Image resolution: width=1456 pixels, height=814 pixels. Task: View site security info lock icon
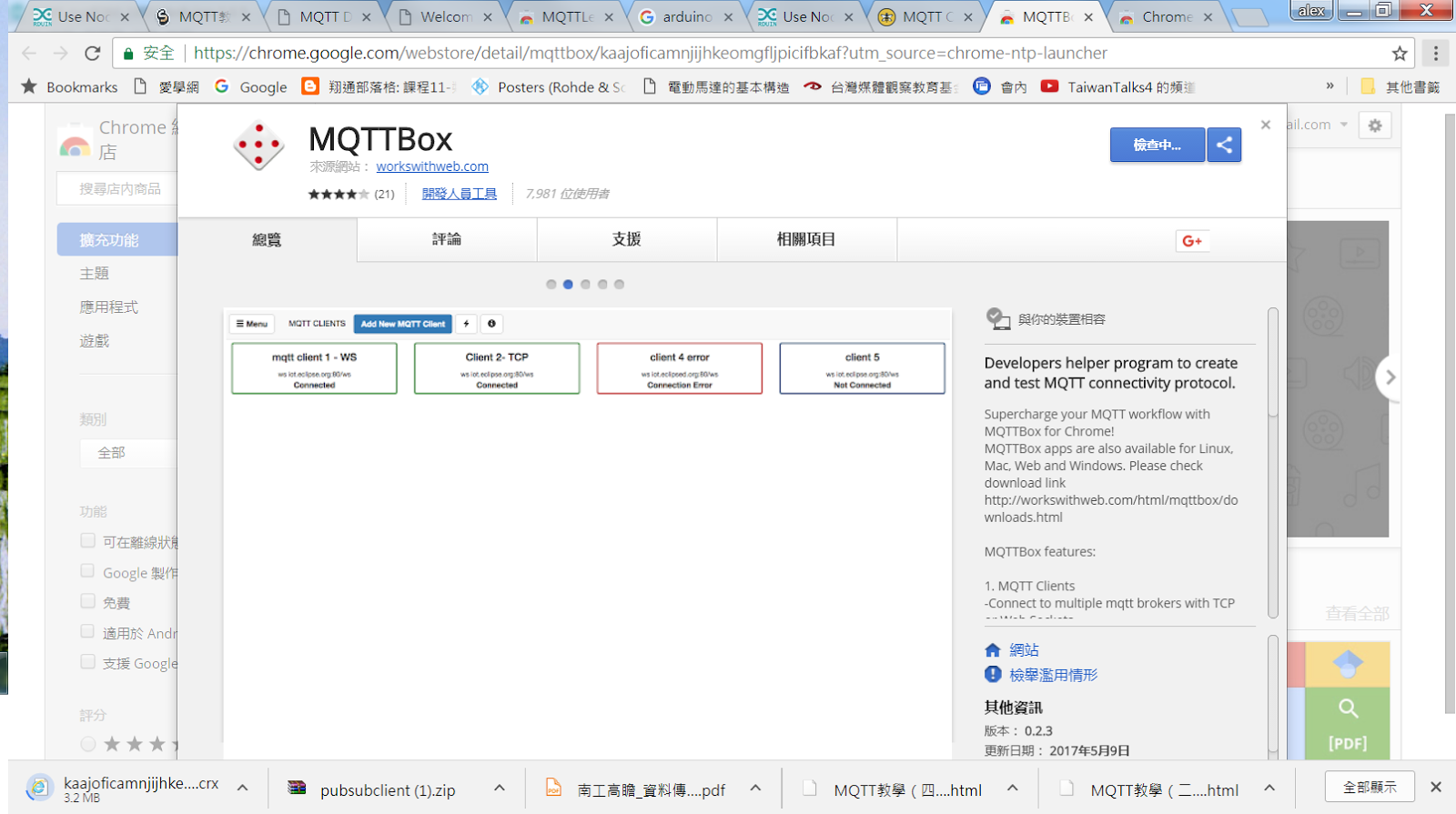pos(128,54)
